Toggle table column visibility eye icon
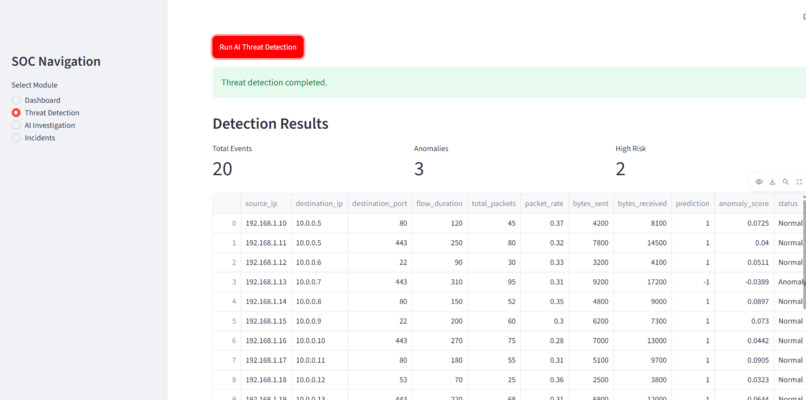This screenshot has height=400, width=806. pos(758,181)
